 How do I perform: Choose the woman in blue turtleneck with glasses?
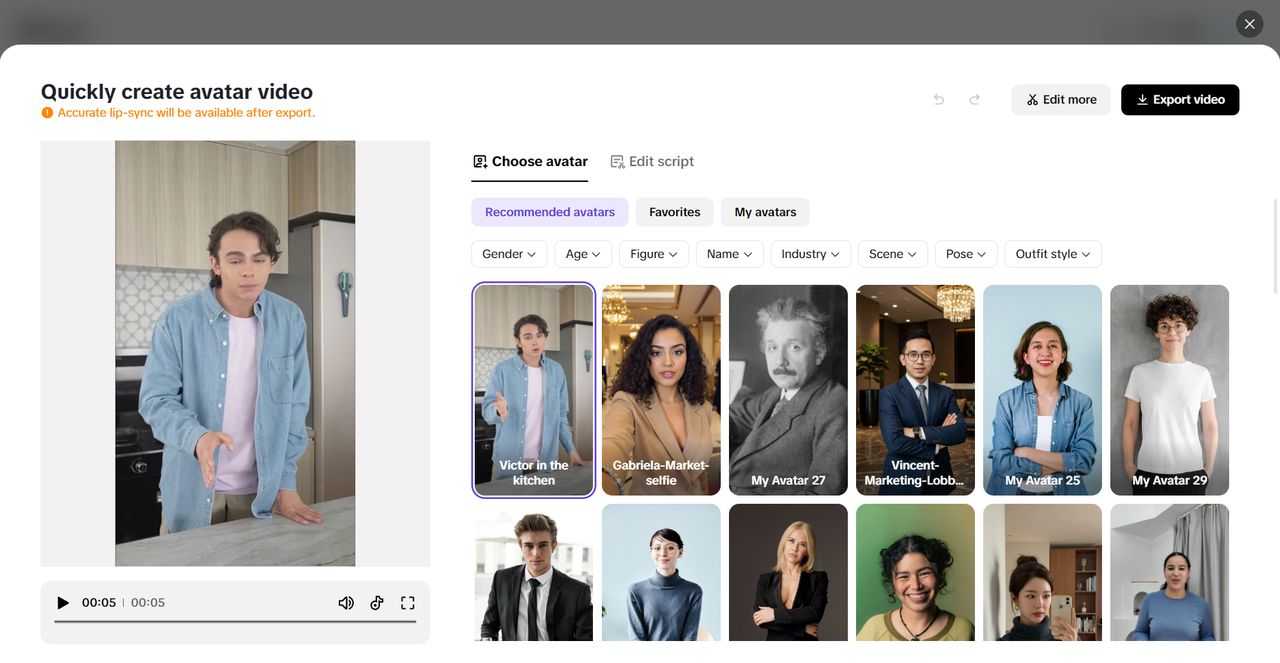coord(661,572)
